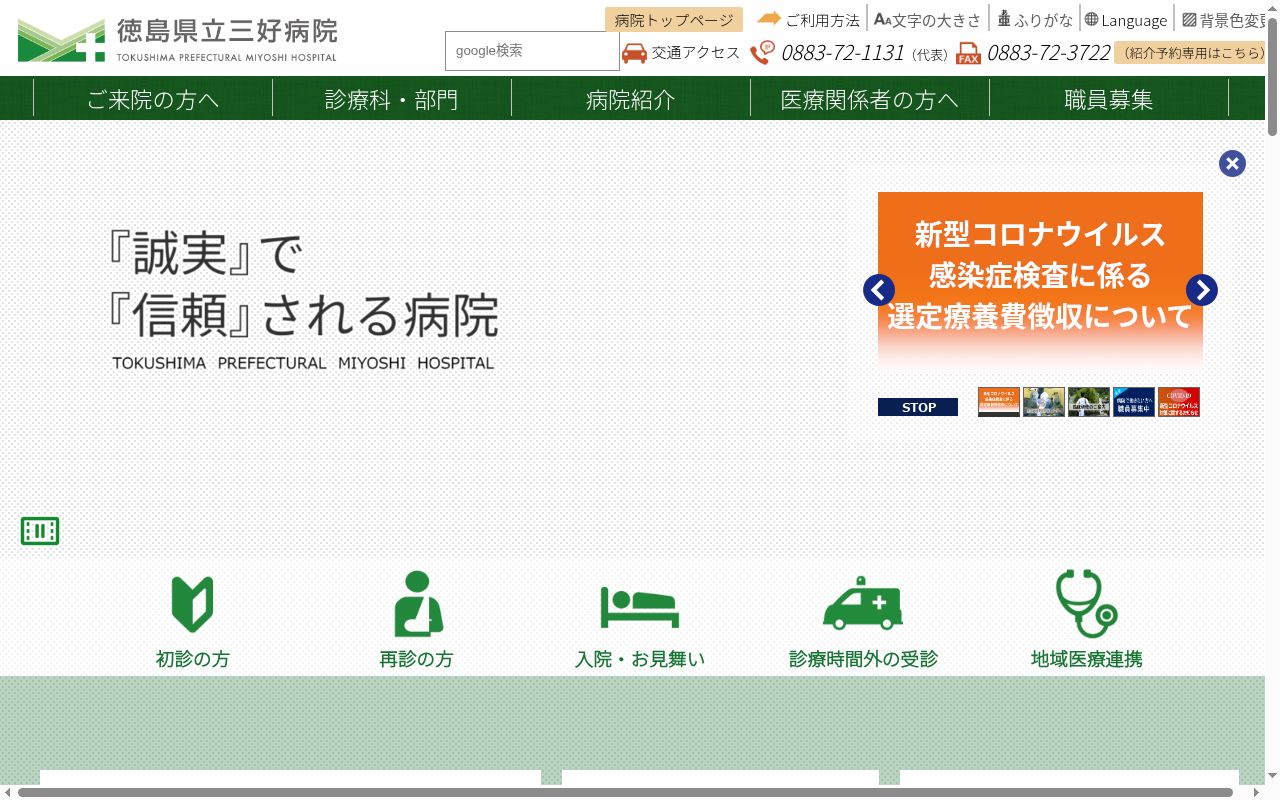
Task: Open 職員募集 menu
Action: pos(1109,98)
